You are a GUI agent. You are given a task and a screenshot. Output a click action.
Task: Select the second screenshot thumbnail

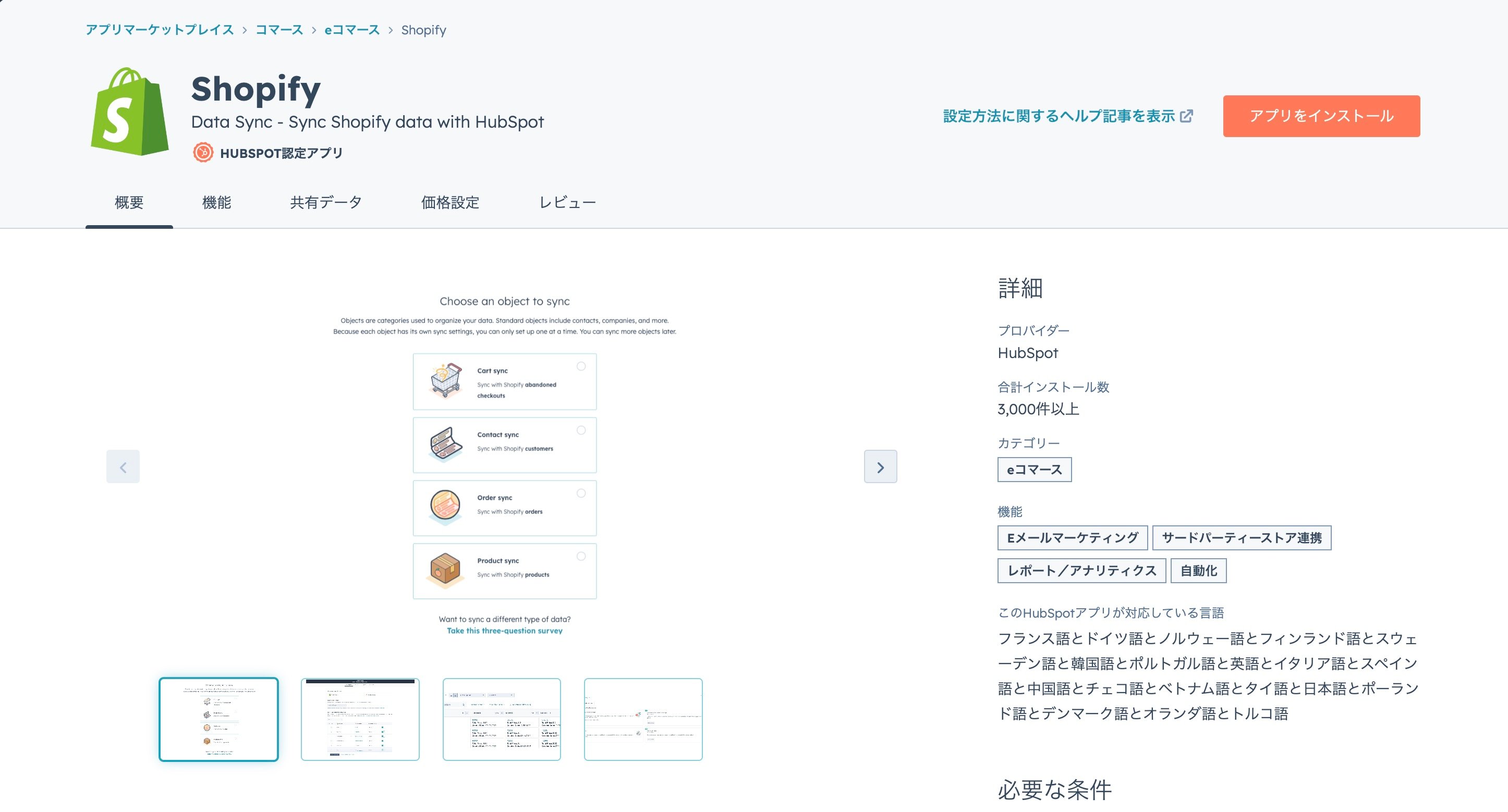(360, 719)
